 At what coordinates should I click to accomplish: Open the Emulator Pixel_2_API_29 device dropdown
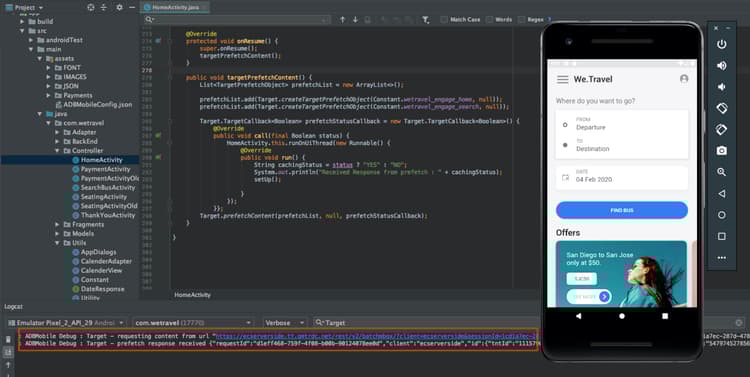66,323
